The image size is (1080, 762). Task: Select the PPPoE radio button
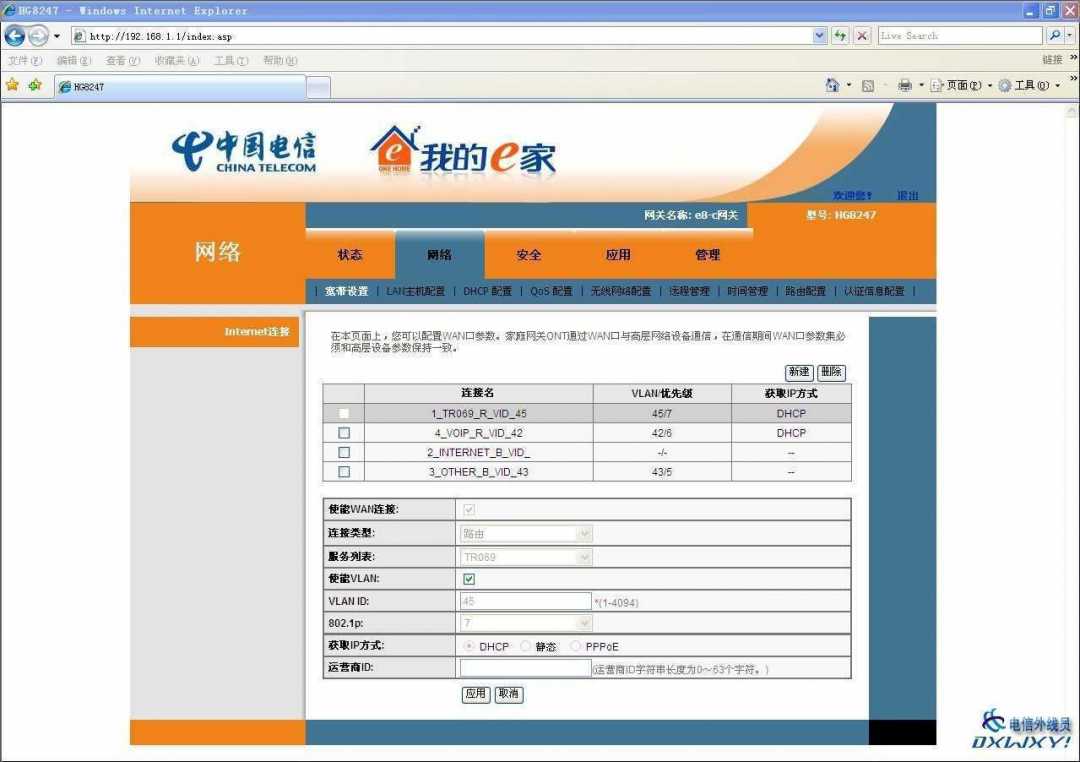(575, 646)
